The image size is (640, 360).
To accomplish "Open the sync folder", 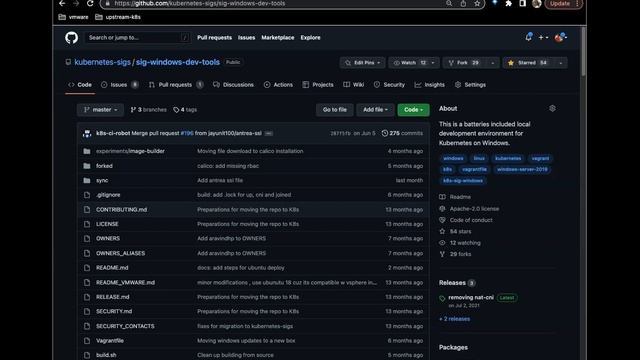I will click(x=102, y=180).
